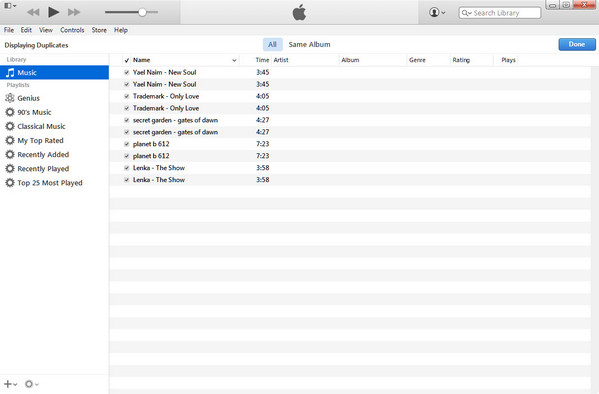
Task: Sort by the Album column header
Action: (x=350, y=60)
